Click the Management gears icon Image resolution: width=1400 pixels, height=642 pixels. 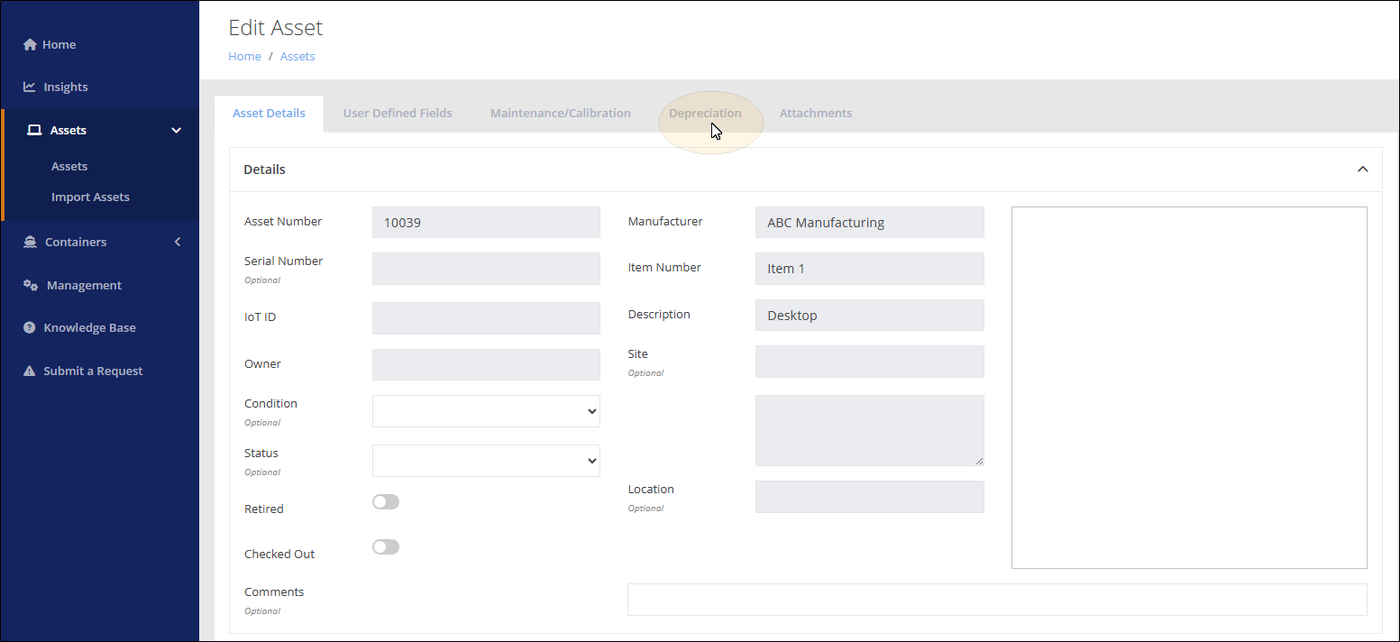31,285
